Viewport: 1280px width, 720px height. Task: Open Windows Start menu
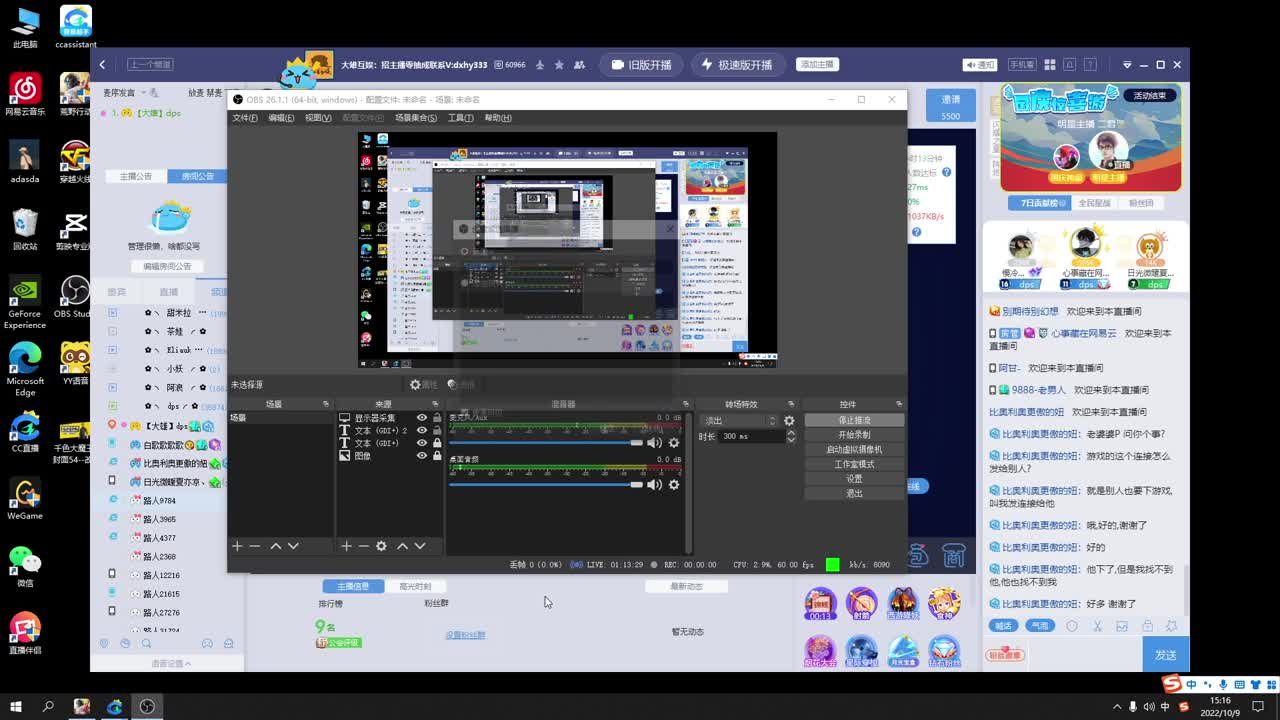coord(15,706)
